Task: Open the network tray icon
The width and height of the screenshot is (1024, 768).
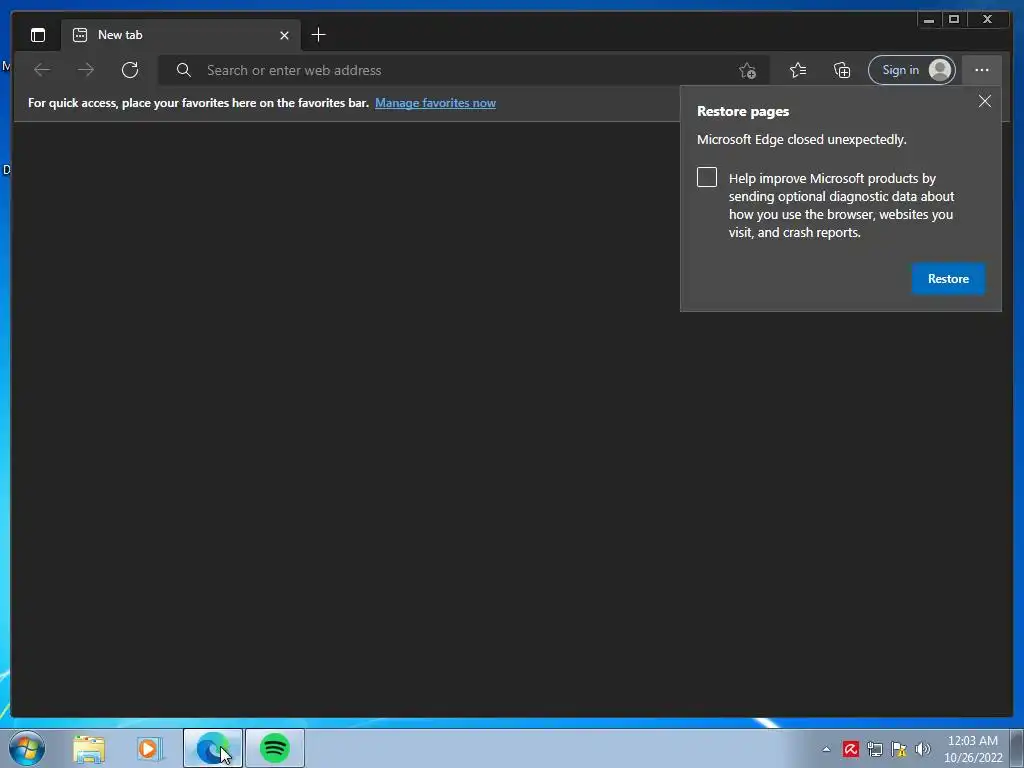Action: click(x=874, y=749)
